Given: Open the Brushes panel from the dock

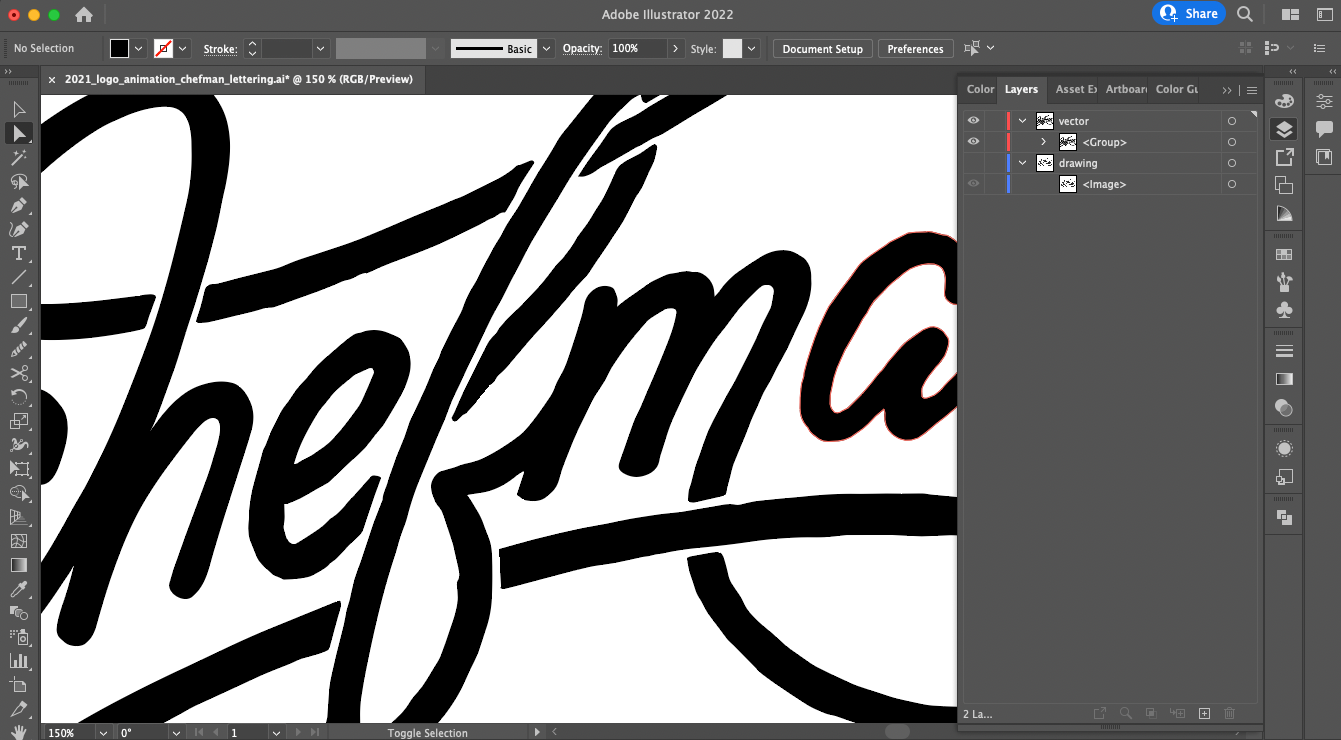Looking at the screenshot, I should coord(1285,282).
